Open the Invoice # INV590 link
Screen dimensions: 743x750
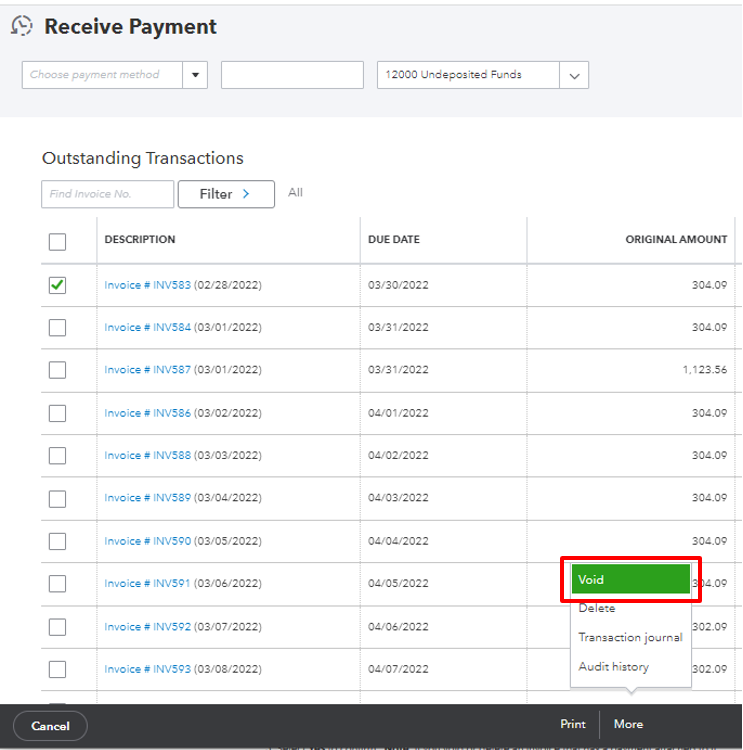(147, 541)
